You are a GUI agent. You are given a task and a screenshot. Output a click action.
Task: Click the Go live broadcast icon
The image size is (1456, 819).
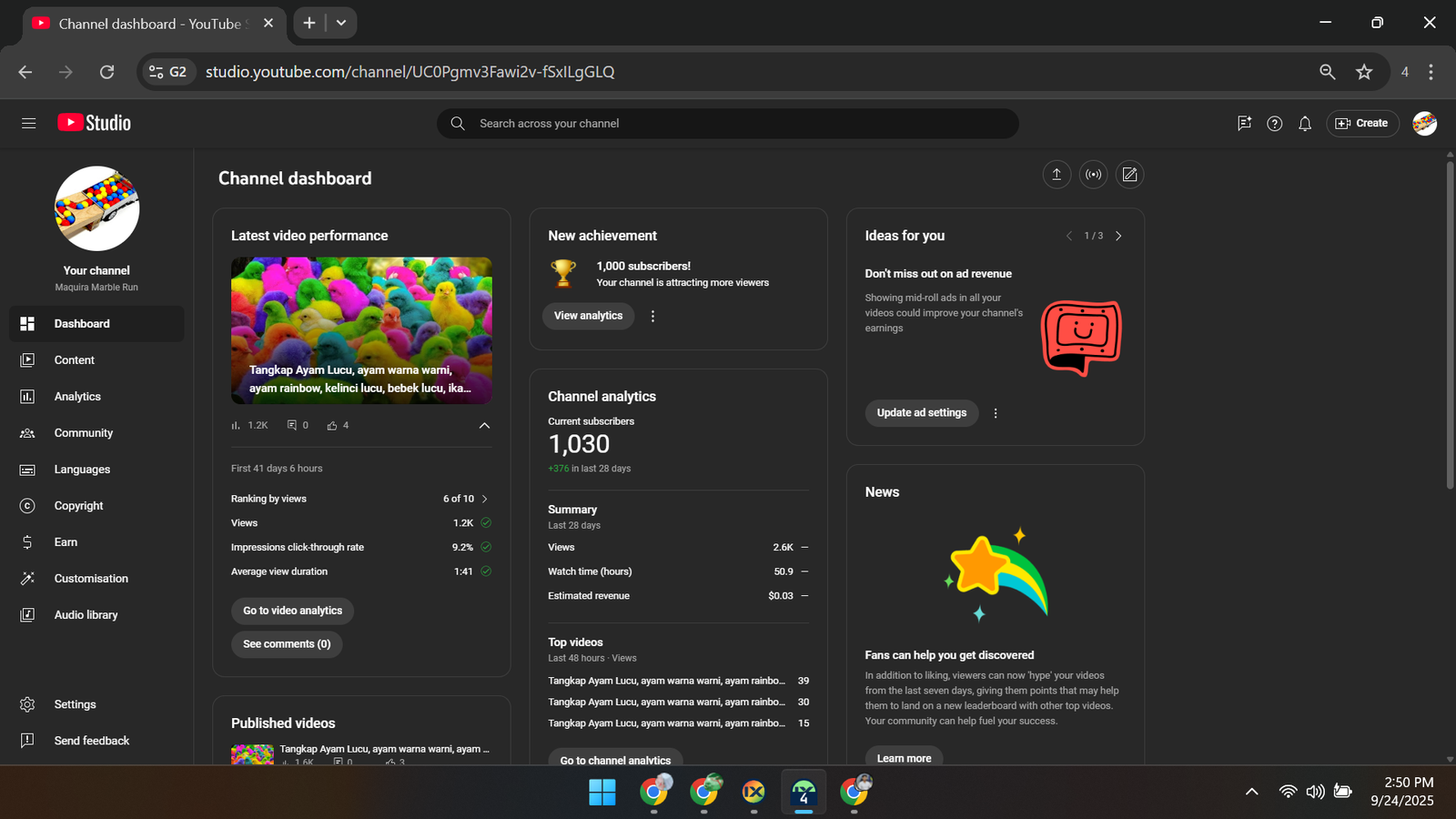[x=1093, y=175]
